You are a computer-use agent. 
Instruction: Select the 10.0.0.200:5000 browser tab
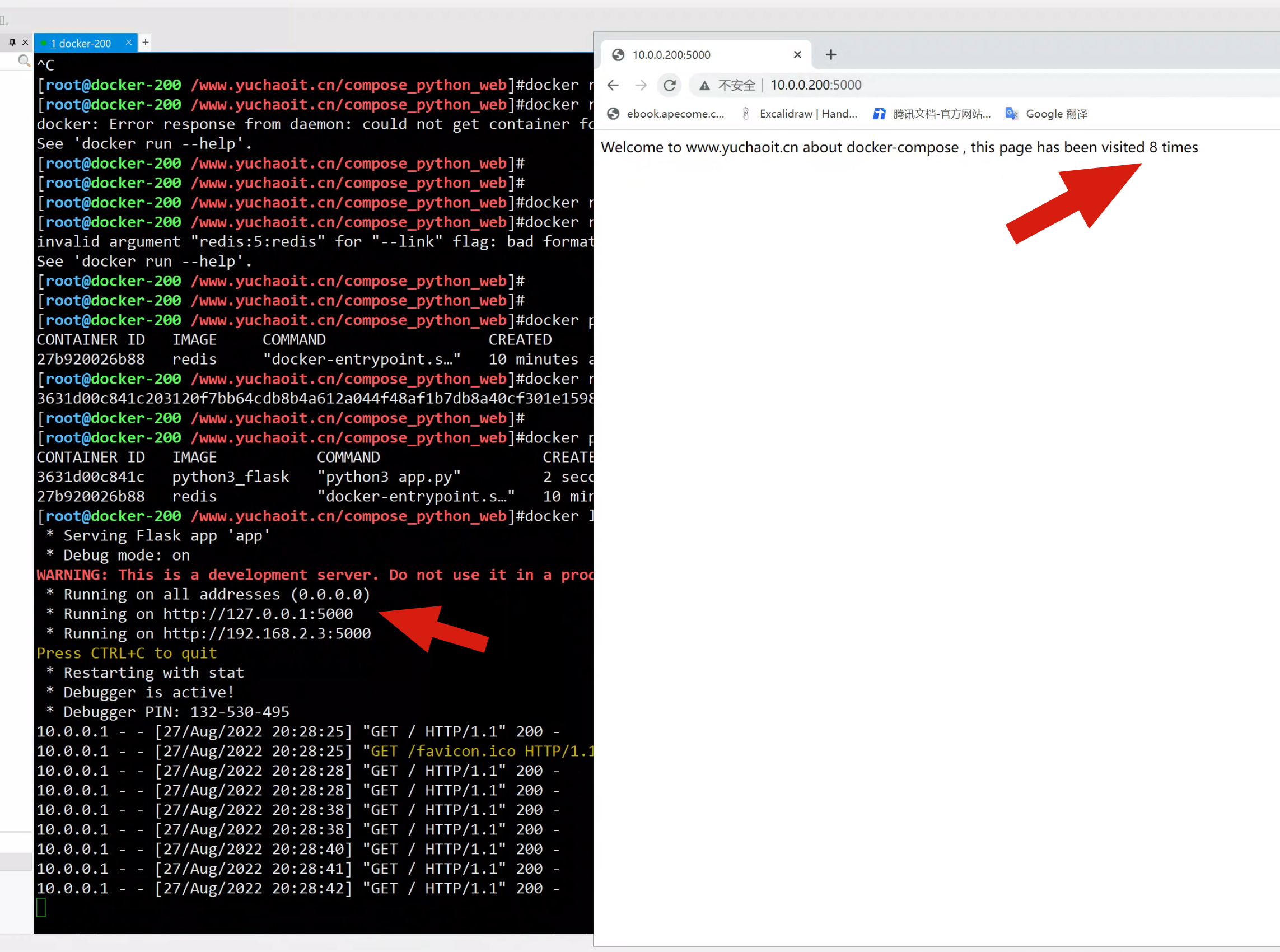click(672, 55)
